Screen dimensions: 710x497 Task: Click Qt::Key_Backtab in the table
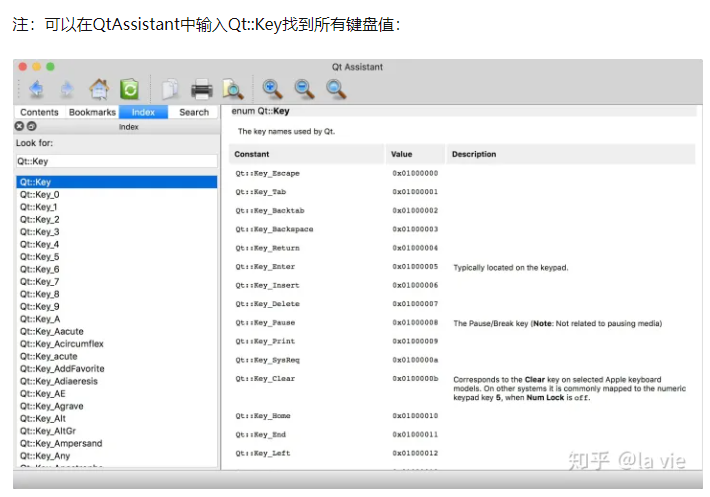270,210
